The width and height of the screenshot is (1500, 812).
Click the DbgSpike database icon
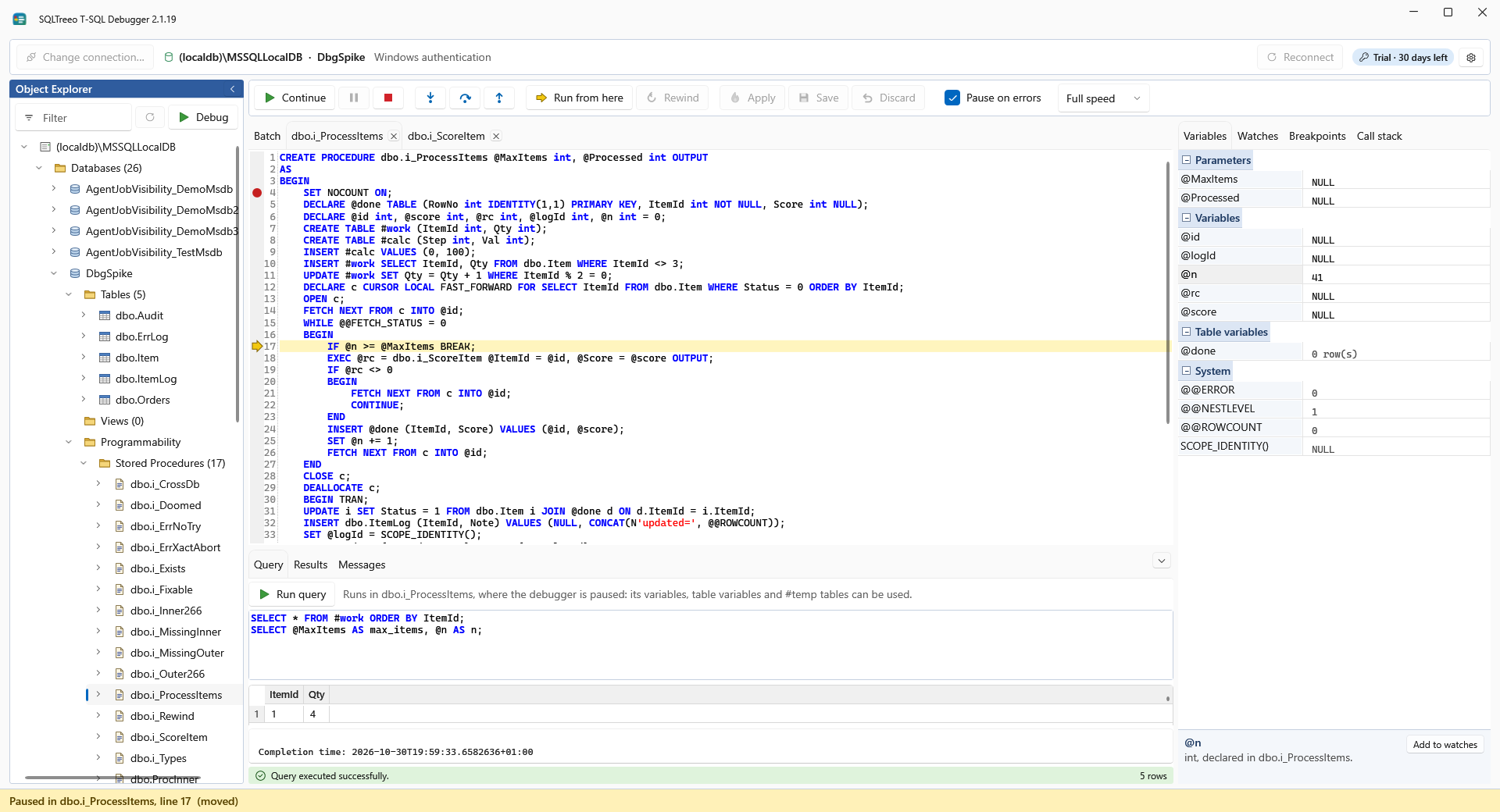75,273
